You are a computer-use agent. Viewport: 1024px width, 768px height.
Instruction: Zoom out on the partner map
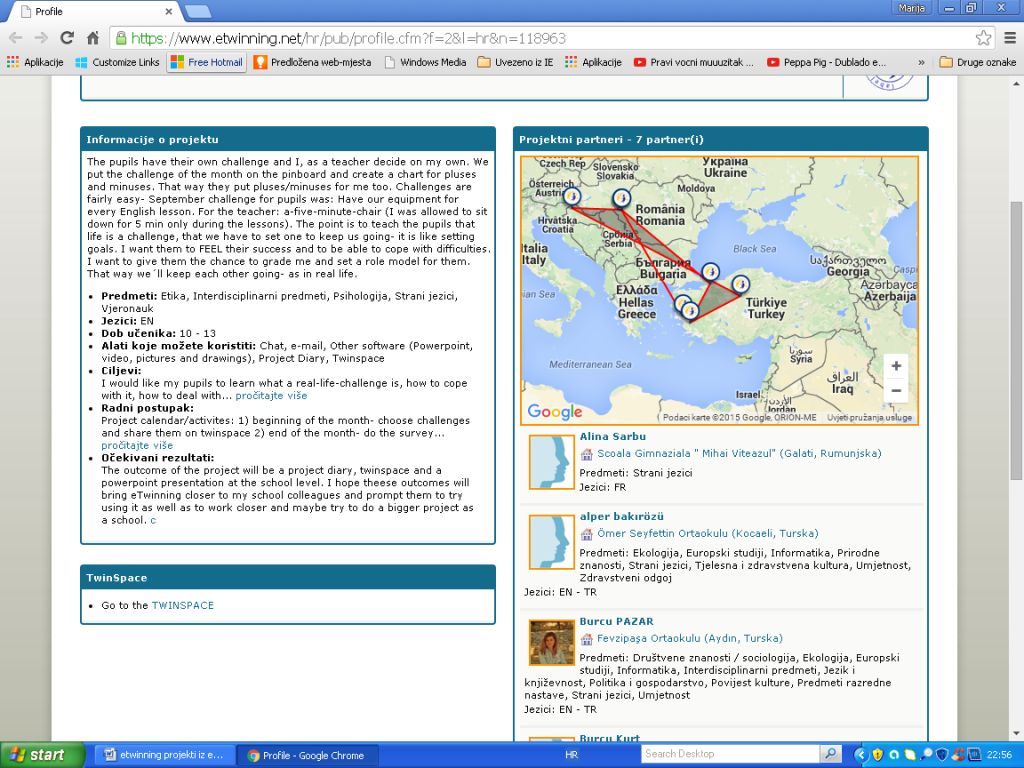[896, 391]
